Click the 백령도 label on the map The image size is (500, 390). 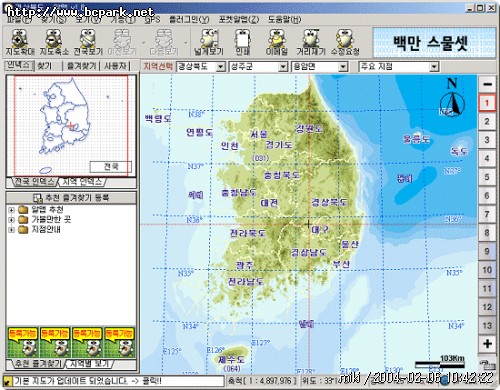158,118
